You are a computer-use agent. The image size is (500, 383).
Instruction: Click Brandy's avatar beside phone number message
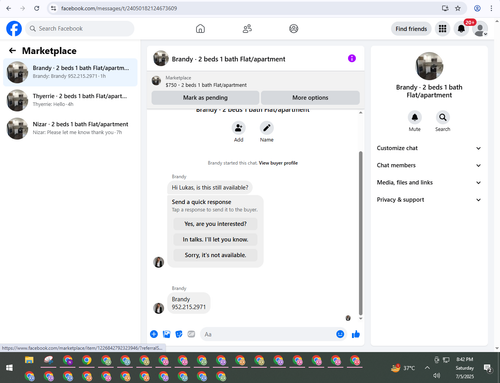158,308
